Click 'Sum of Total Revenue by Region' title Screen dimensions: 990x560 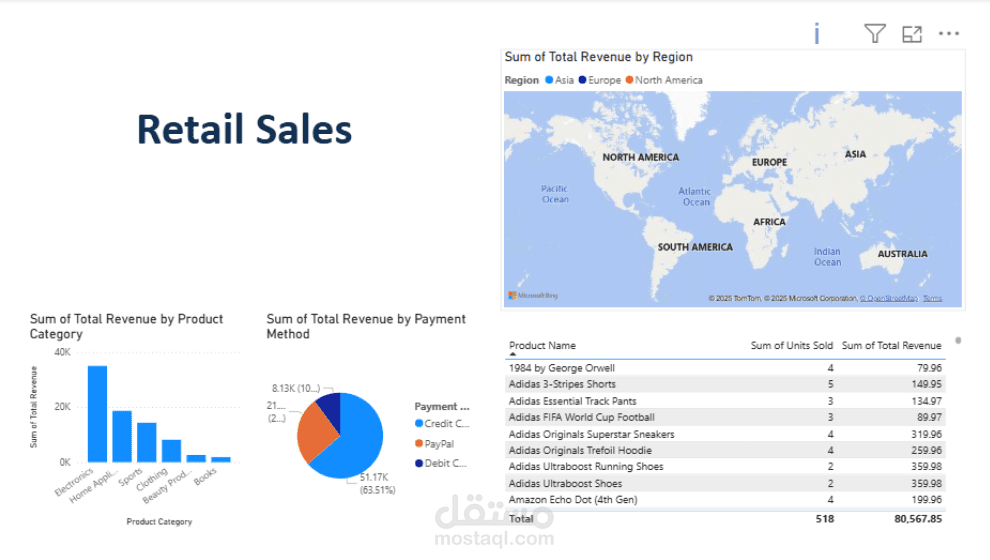tap(599, 57)
